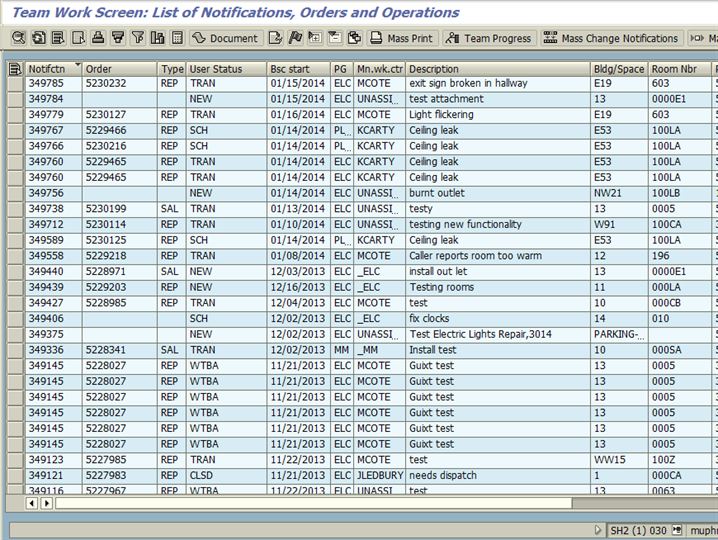Open the Document toolbar button
Image resolution: width=718 pixels, height=540 pixels.
click(x=225, y=38)
